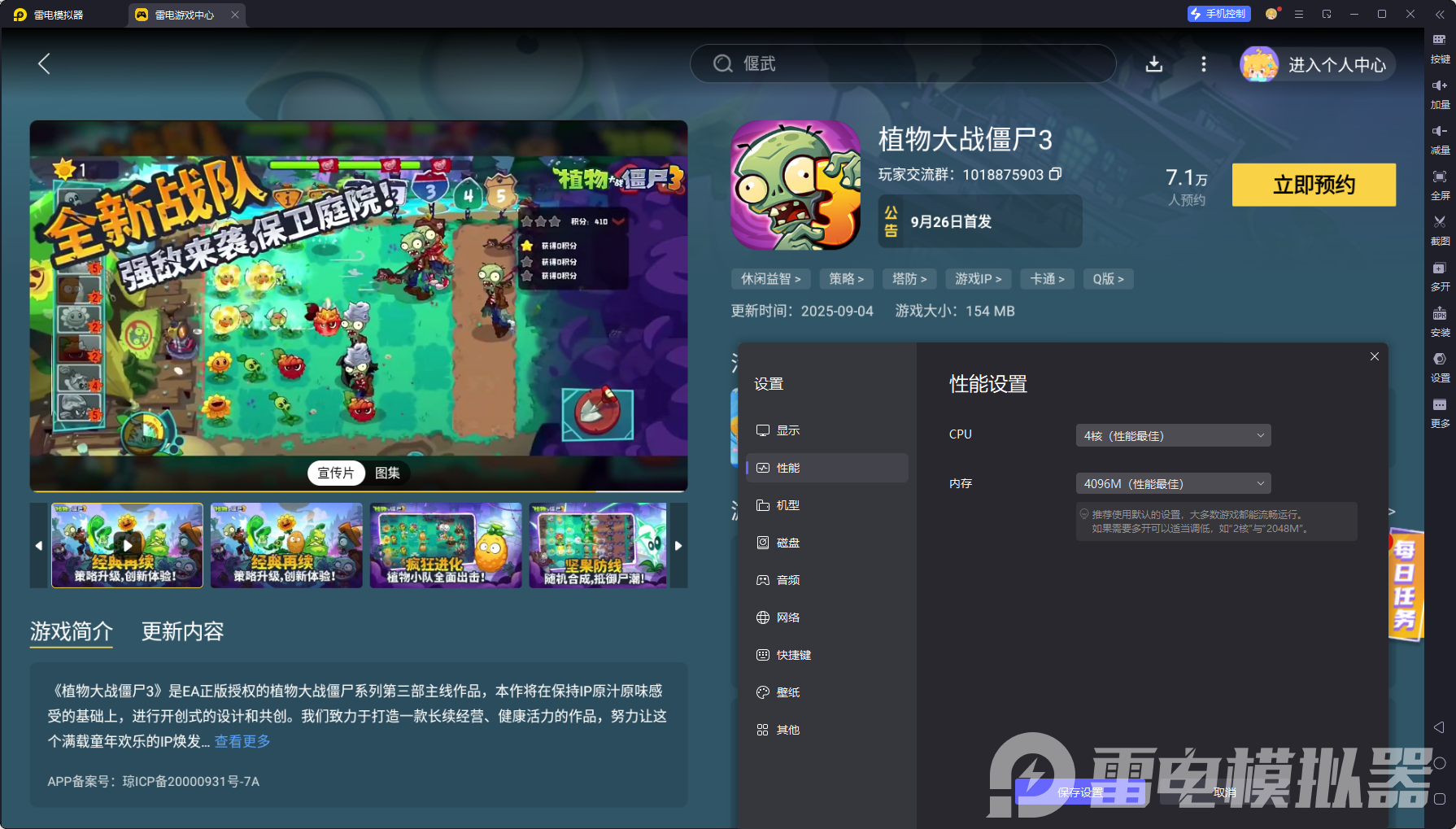Show next screenshot thumbnails with right arrow
1456x829 pixels.
(x=678, y=545)
